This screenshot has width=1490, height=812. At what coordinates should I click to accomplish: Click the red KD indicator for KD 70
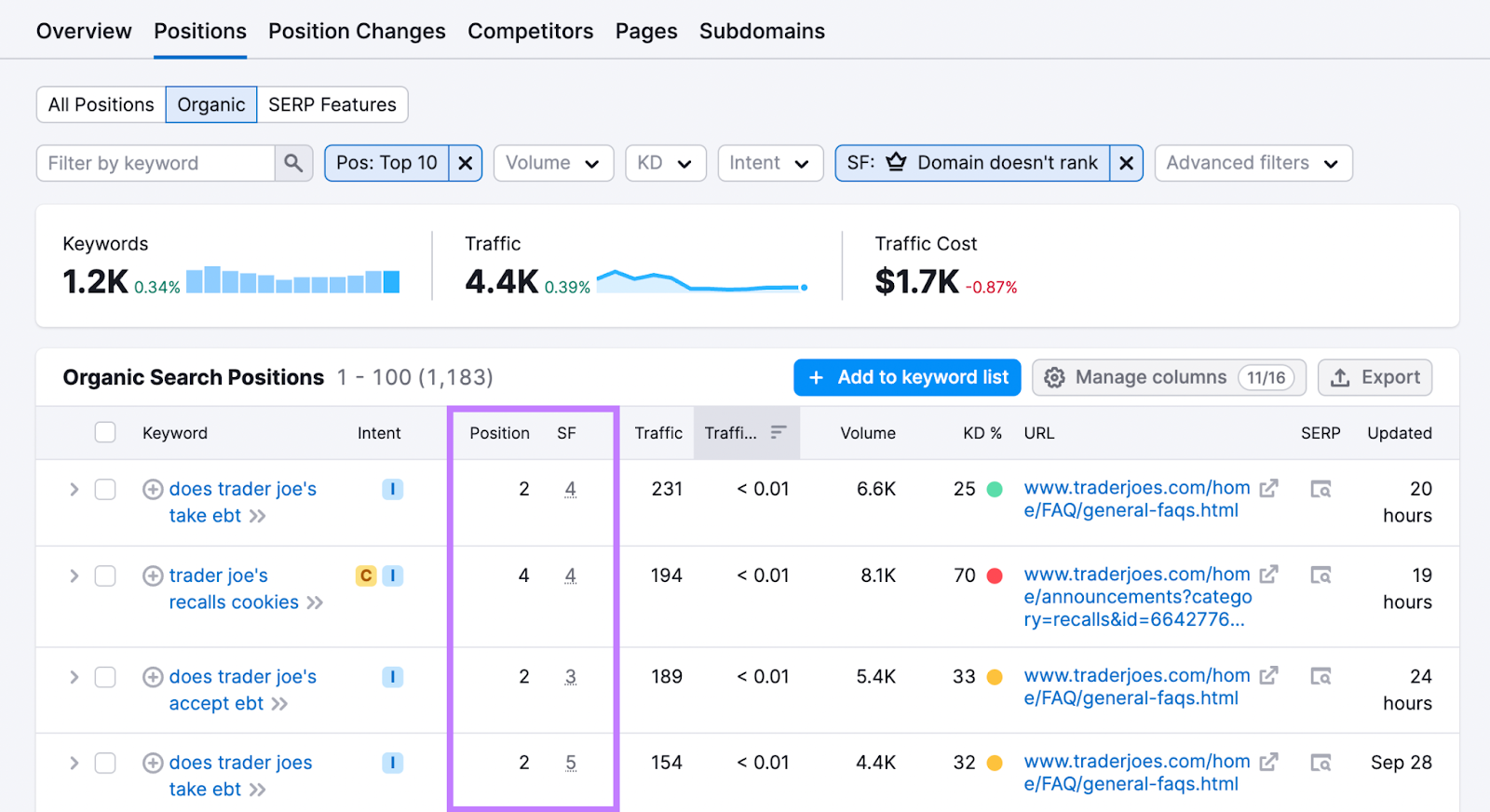click(995, 575)
